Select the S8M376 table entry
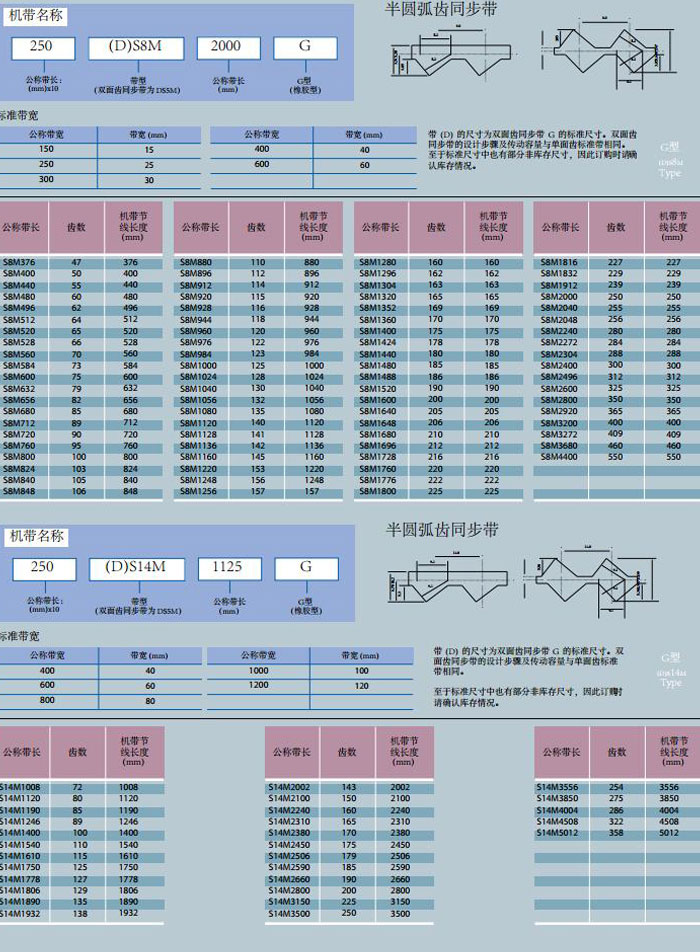The width and height of the screenshot is (700, 952). point(19,262)
